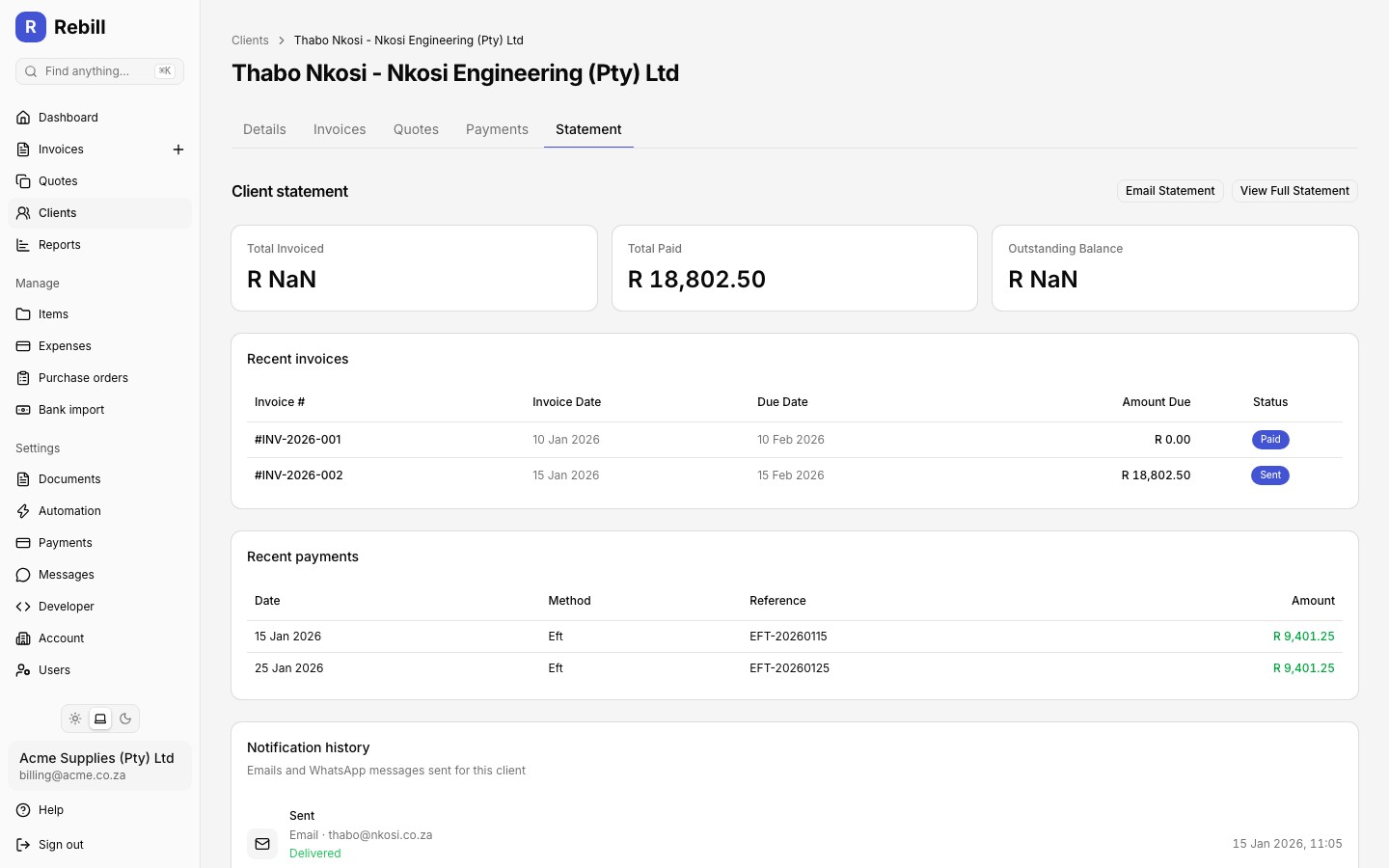Switch to dark theme moon toggle

pyautogui.click(x=125, y=719)
